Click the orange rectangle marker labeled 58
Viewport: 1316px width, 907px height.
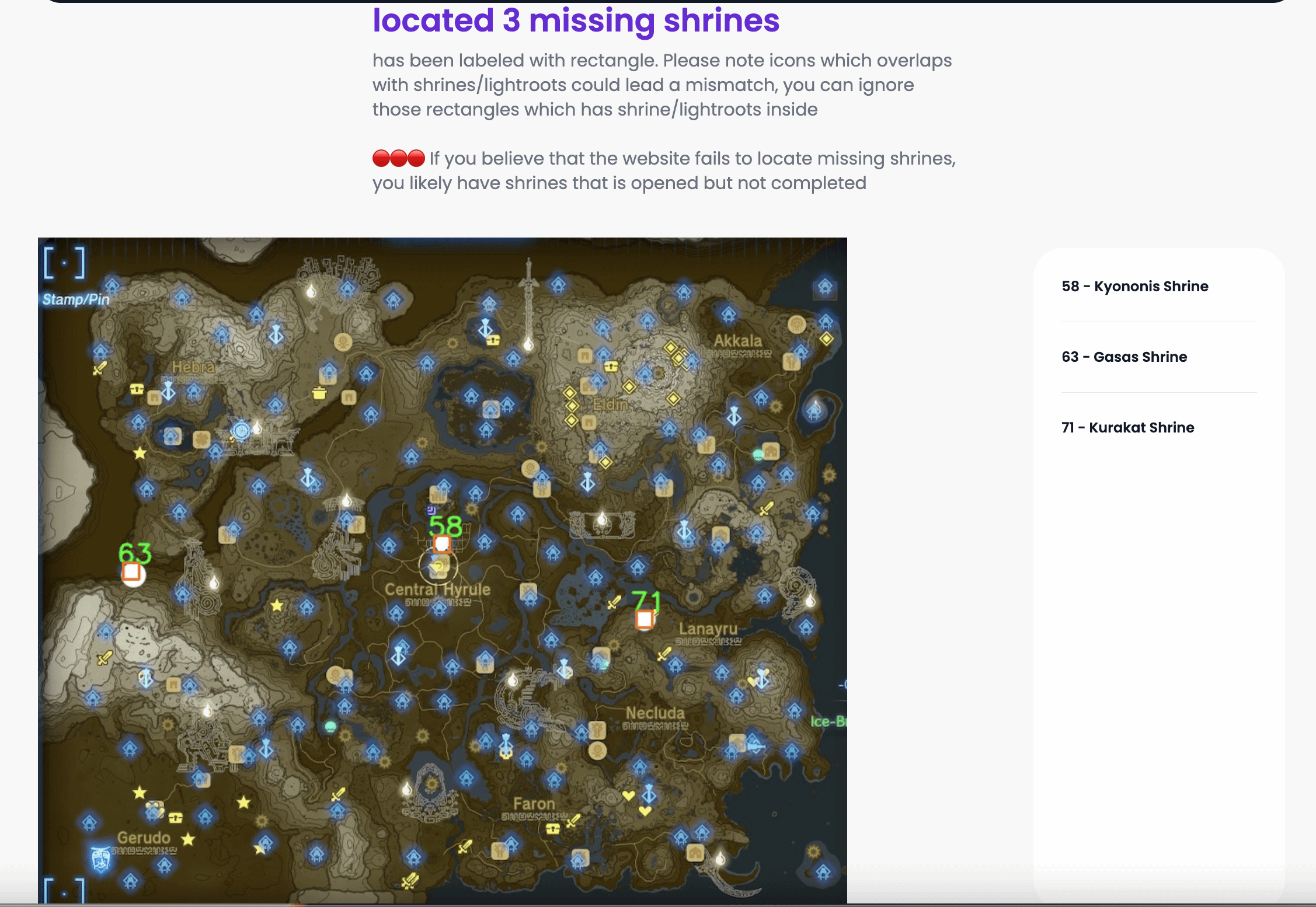point(442,544)
